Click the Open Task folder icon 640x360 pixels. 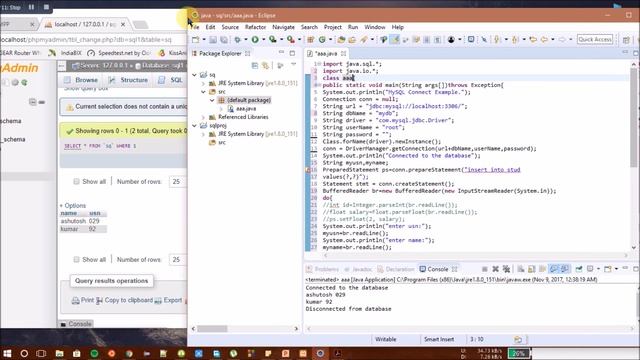tap(352, 40)
